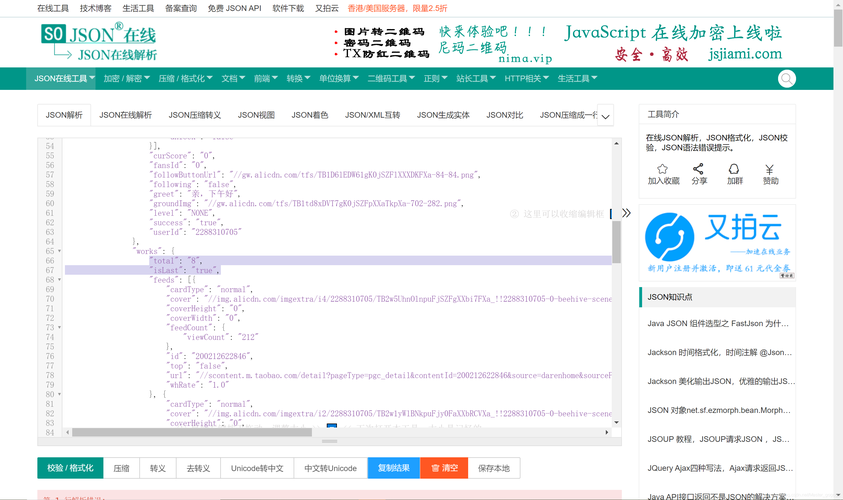Image resolution: width=843 pixels, height=500 pixels.
Task: Click the 校验 / 格式化 button
Action: coord(70,468)
